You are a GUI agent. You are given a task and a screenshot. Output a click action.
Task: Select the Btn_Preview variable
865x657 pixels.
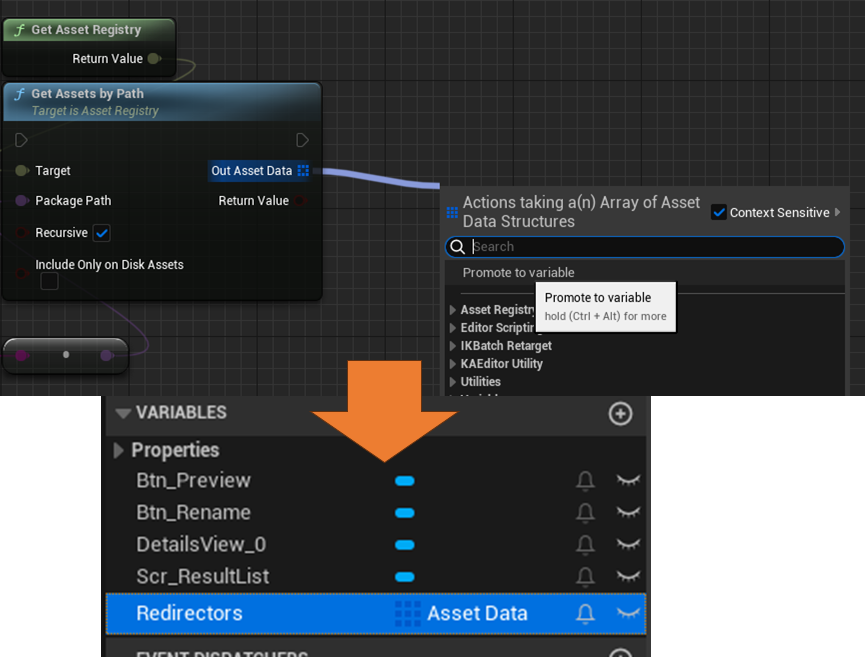(194, 480)
